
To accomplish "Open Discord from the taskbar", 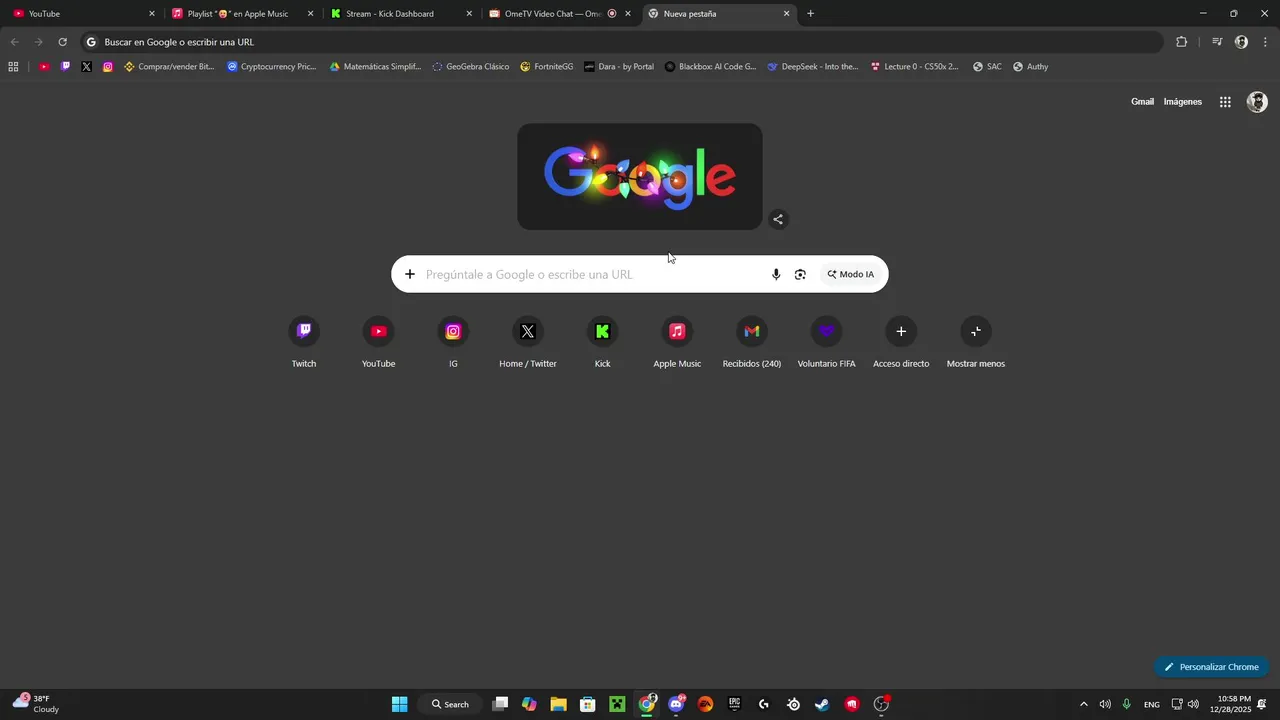I will click(677, 704).
